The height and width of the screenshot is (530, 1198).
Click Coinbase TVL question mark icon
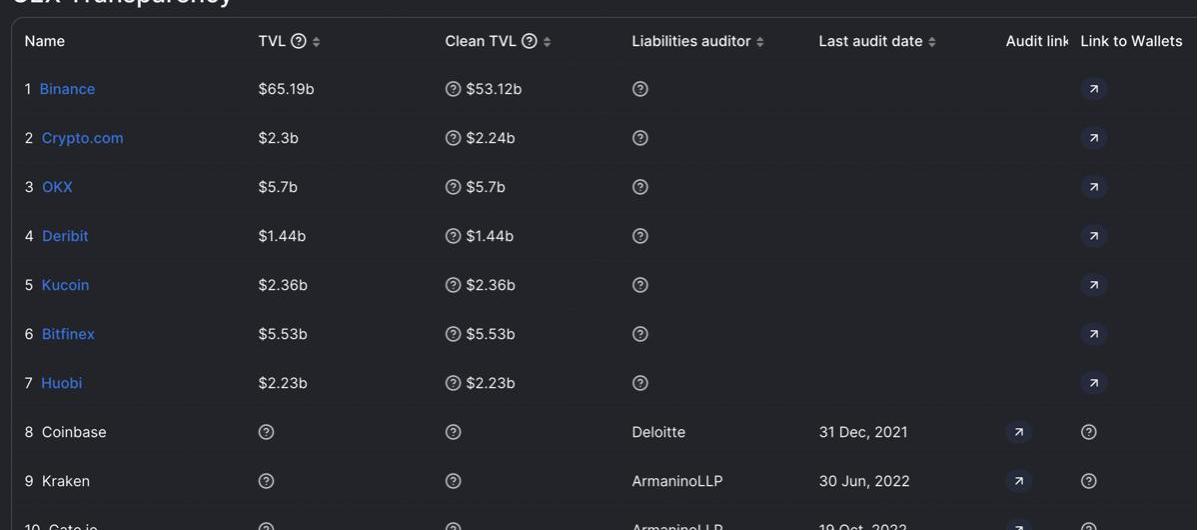point(266,432)
